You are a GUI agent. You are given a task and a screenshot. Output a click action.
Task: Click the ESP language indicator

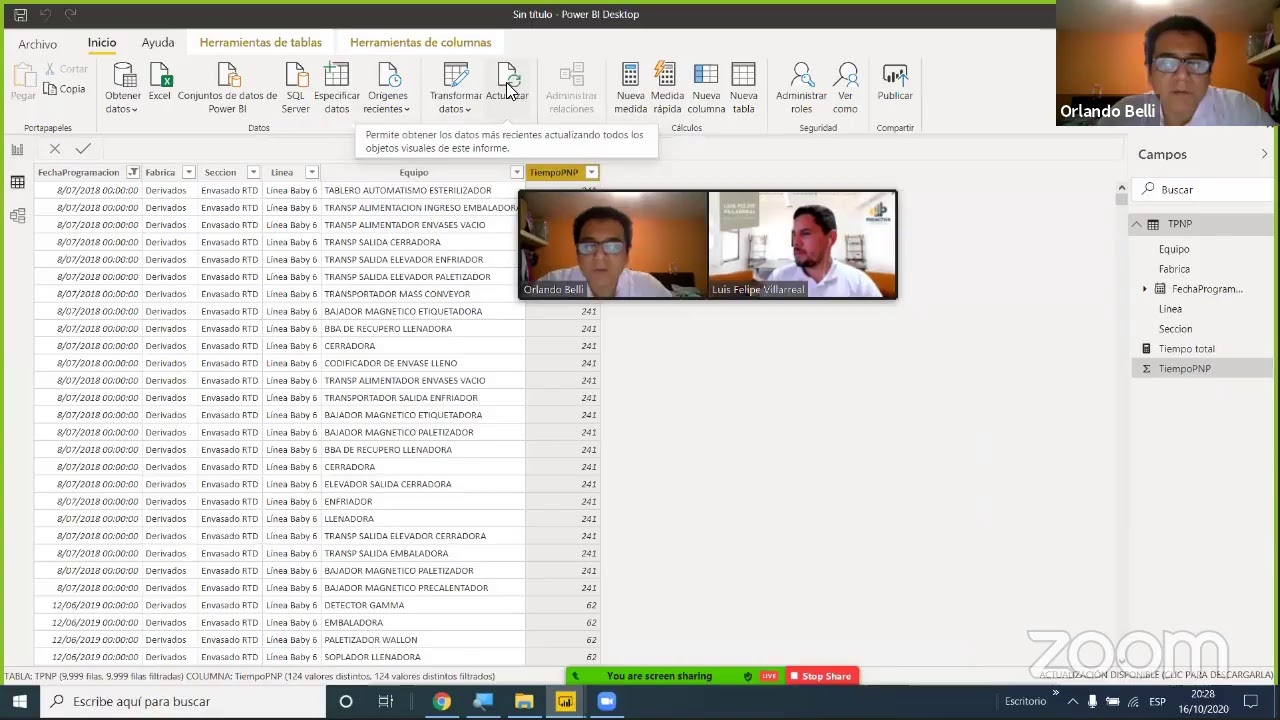(1157, 701)
